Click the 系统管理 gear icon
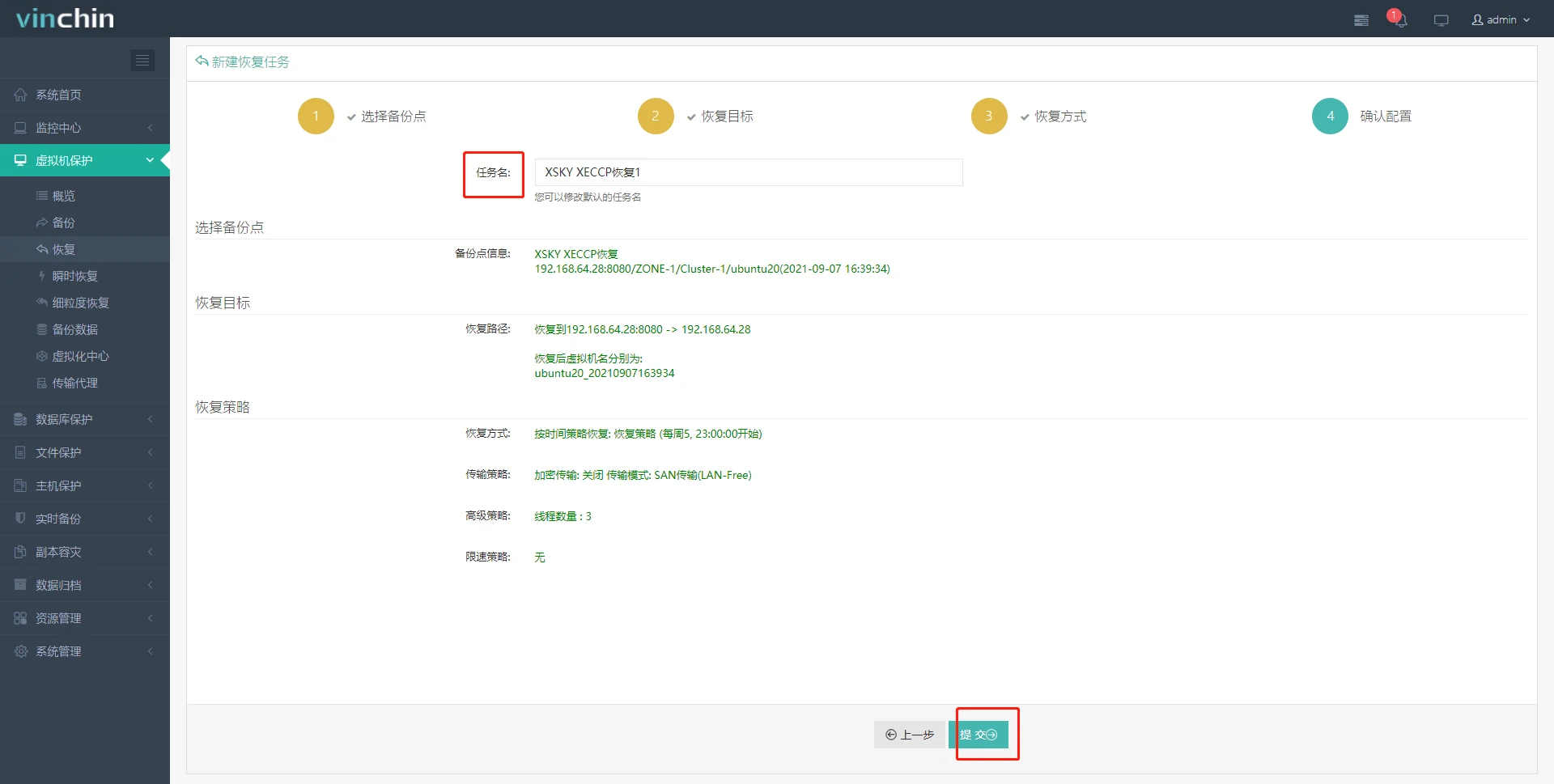 (x=20, y=651)
